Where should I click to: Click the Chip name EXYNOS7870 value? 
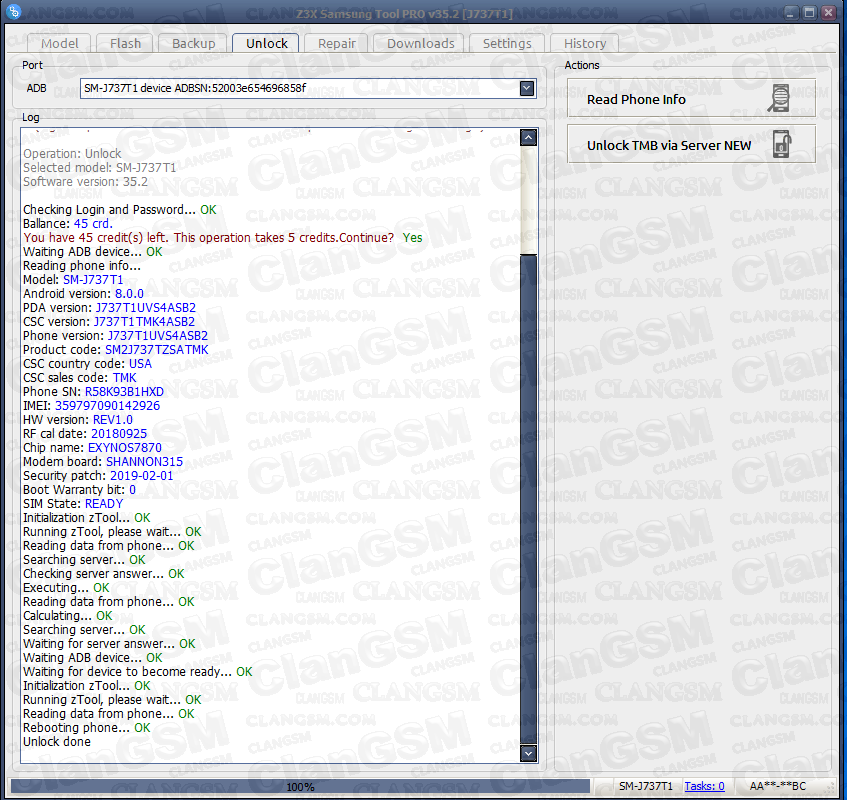point(125,448)
